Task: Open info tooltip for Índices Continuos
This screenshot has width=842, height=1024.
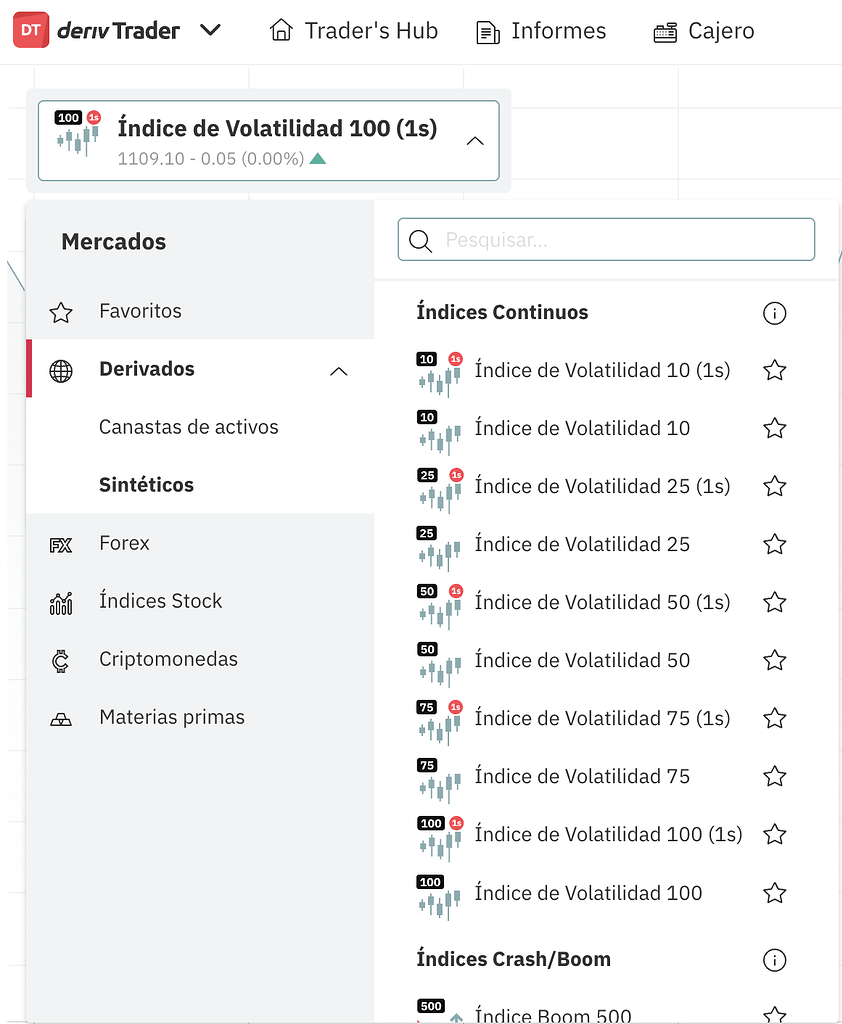Action: pyautogui.click(x=775, y=313)
